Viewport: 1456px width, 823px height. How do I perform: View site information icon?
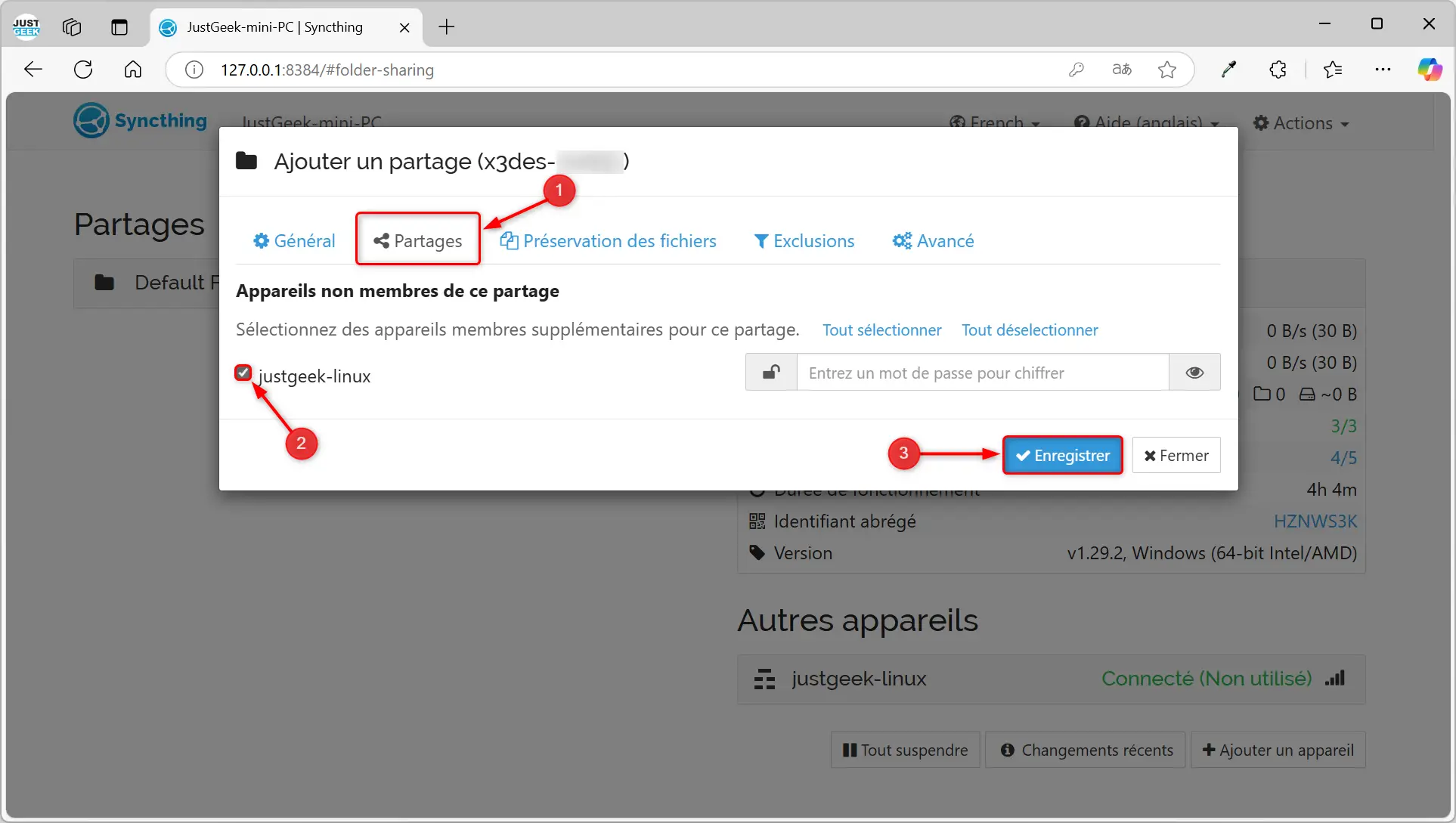pyautogui.click(x=194, y=70)
